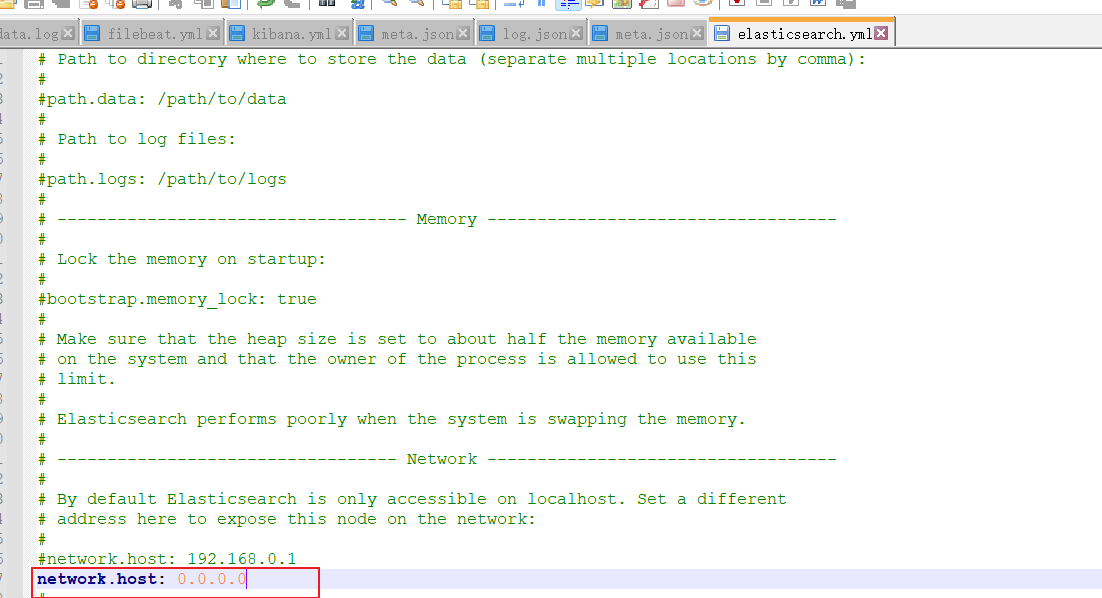
Task: Click the 'Elasticsearch performs poorly' comment line
Action: click(x=392, y=420)
